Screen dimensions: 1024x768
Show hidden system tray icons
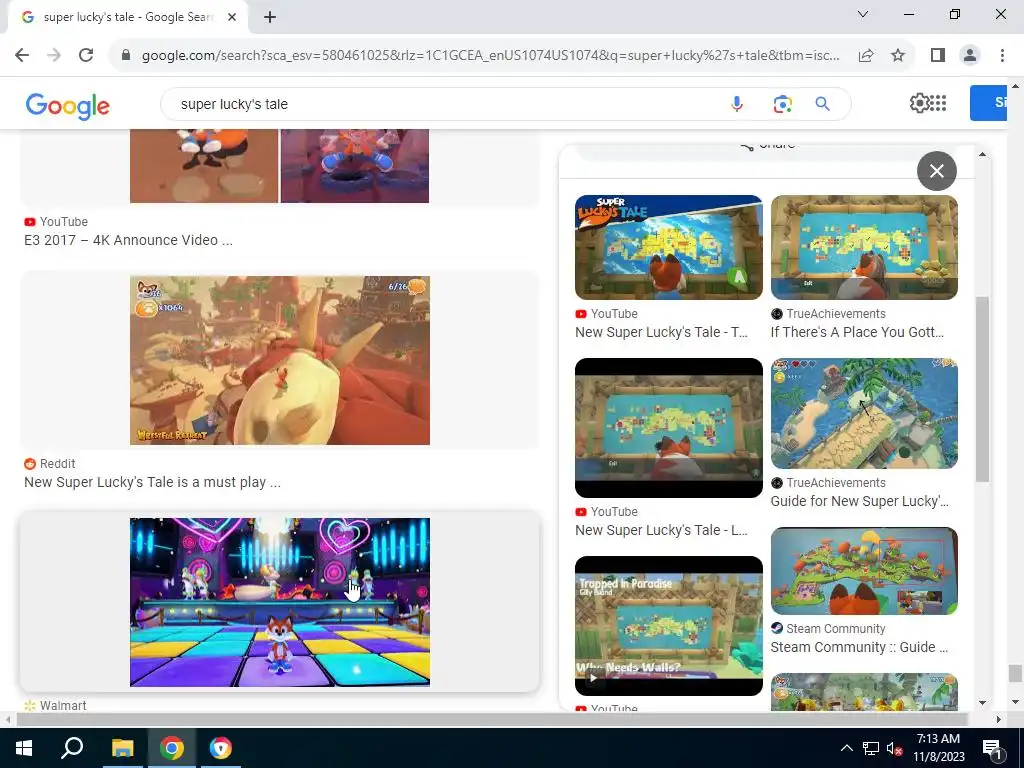click(x=846, y=748)
